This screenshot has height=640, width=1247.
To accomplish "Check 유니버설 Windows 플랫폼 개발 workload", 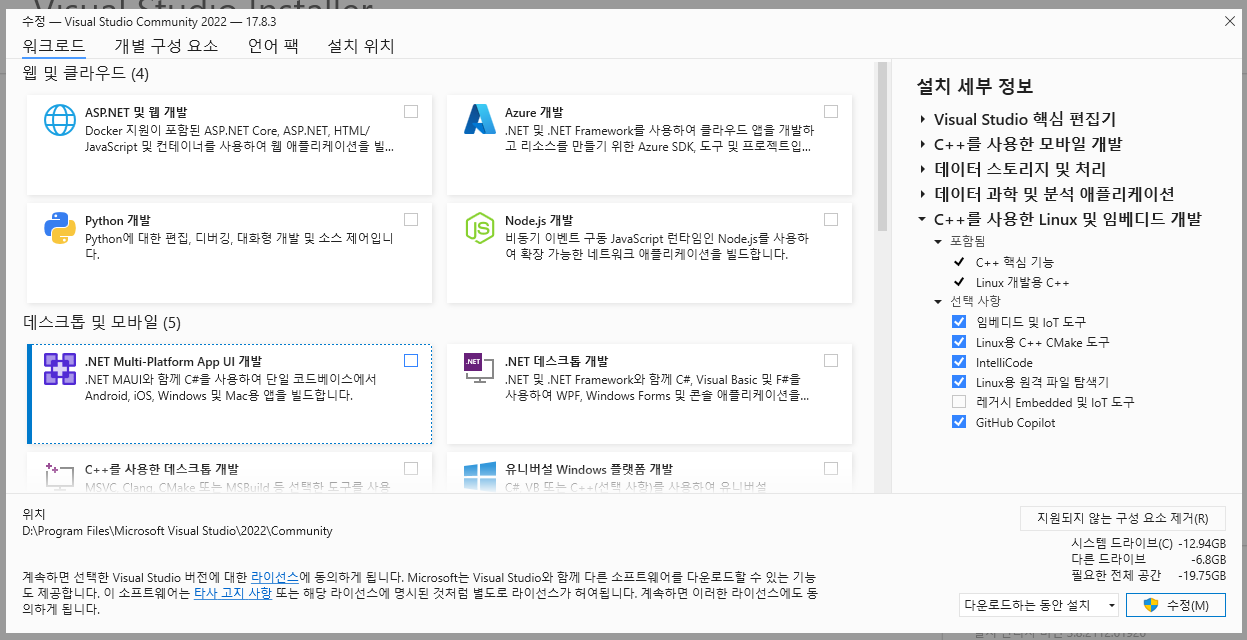I will (831, 468).
